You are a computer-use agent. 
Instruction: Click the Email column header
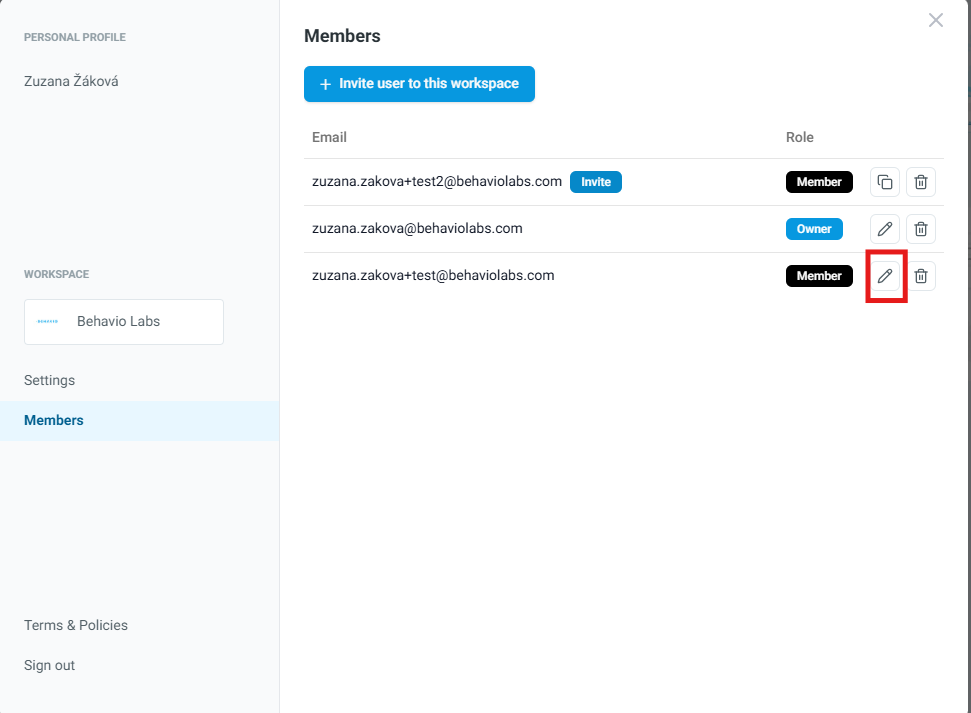coord(330,137)
